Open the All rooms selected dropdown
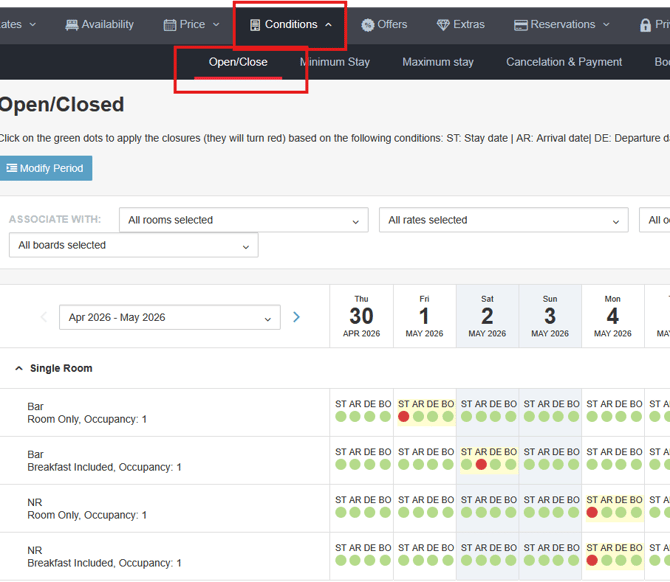Image resolution: width=670 pixels, height=582 pixels. [x=244, y=220]
